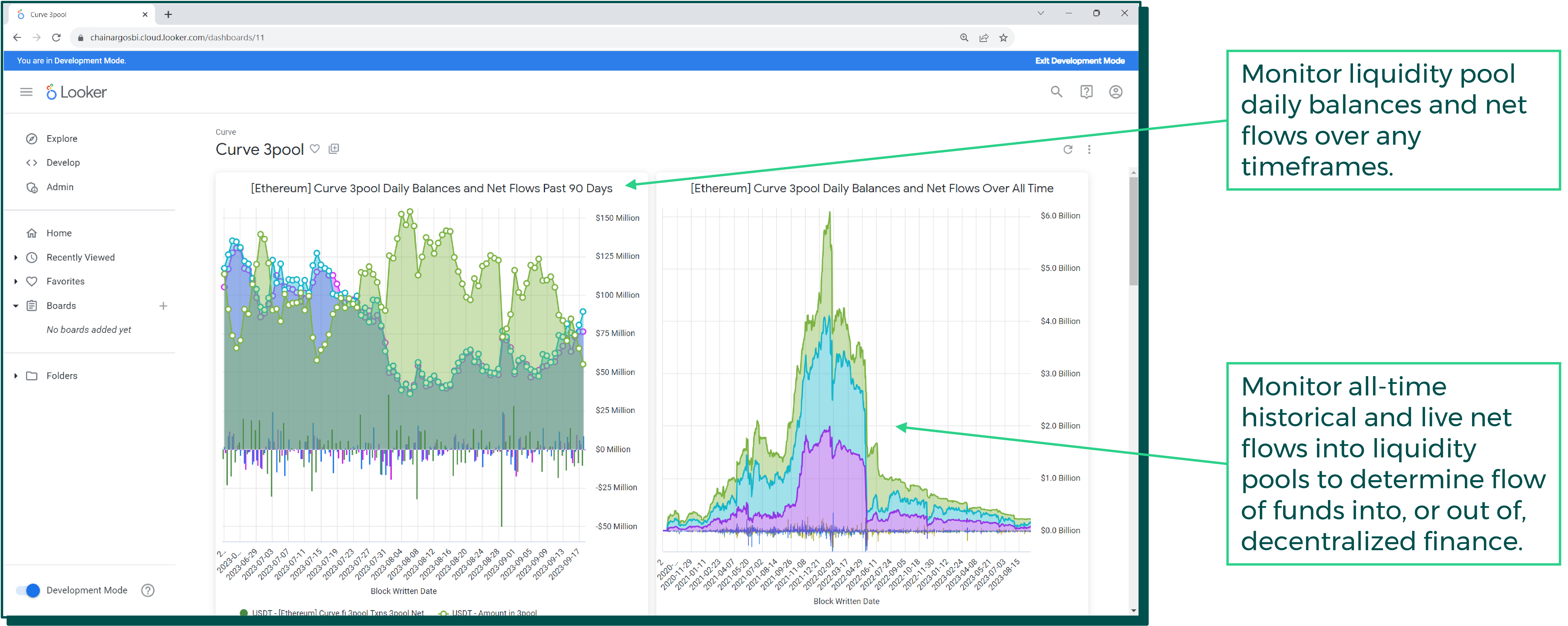
Task: Open Recently Viewed item
Action: pos(80,257)
